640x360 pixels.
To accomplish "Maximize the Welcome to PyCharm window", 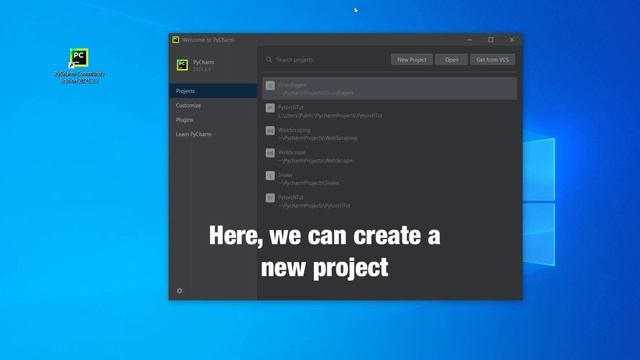I will pos(491,40).
